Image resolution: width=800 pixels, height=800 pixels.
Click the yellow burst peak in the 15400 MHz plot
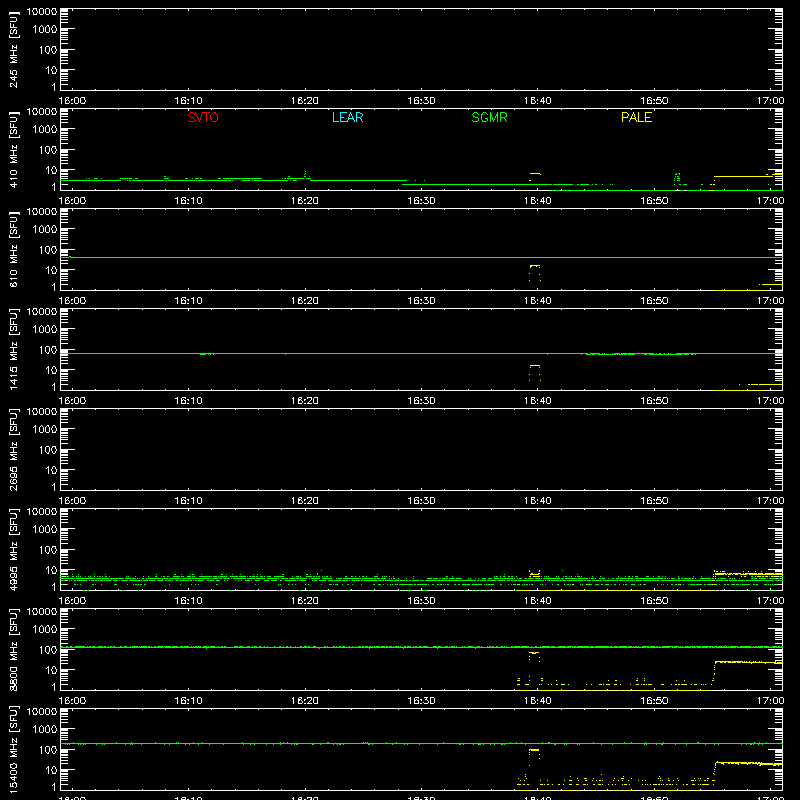534,750
